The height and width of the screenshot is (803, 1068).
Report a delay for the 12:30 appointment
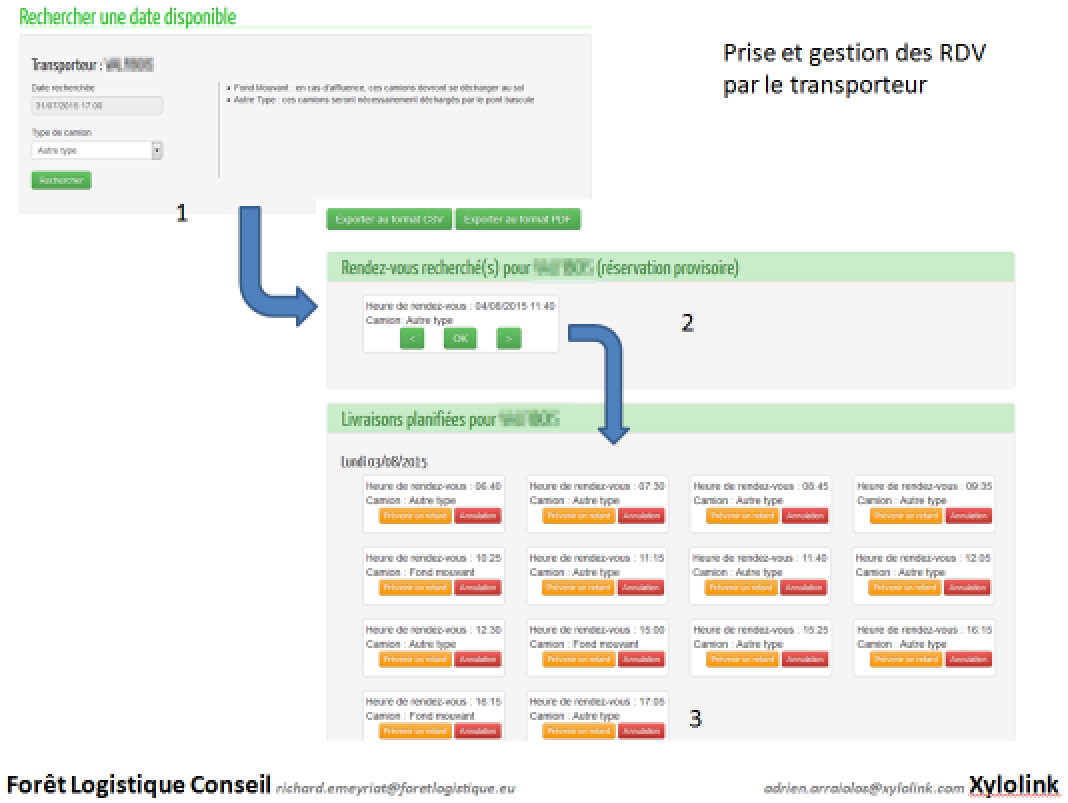[x=415, y=659]
